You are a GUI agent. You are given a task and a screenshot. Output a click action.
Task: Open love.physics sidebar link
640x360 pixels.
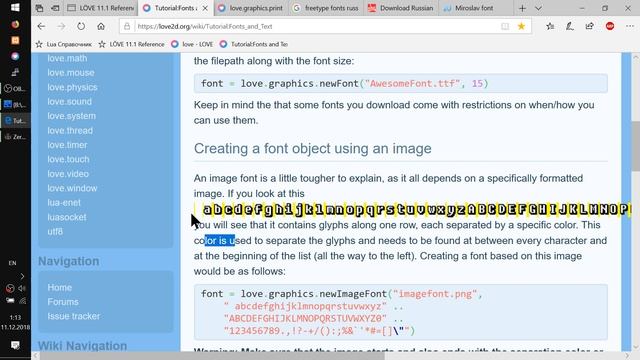72,87
